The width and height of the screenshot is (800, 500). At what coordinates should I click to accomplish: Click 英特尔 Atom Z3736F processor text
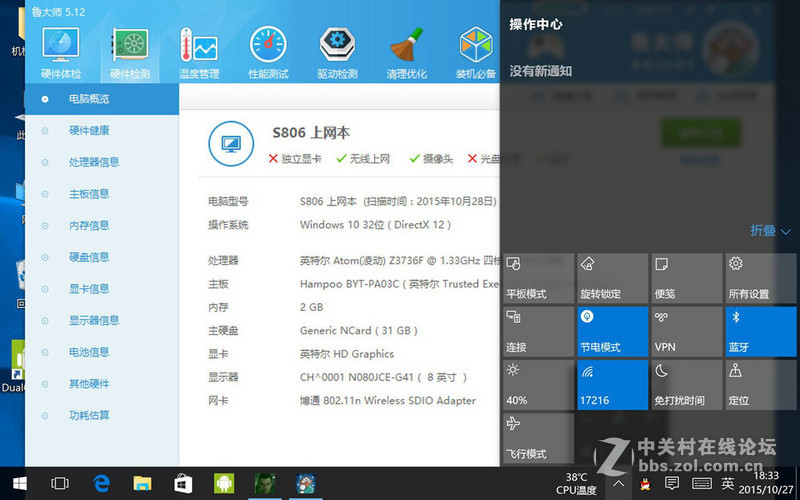pos(399,261)
